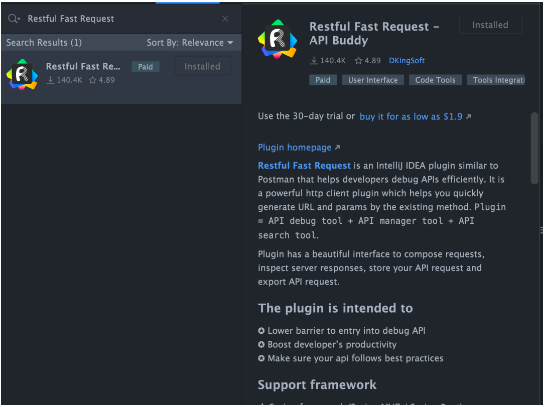Image resolution: width=545 pixels, height=407 pixels.
Task: Click the Code Tools tag
Action: click(x=435, y=80)
